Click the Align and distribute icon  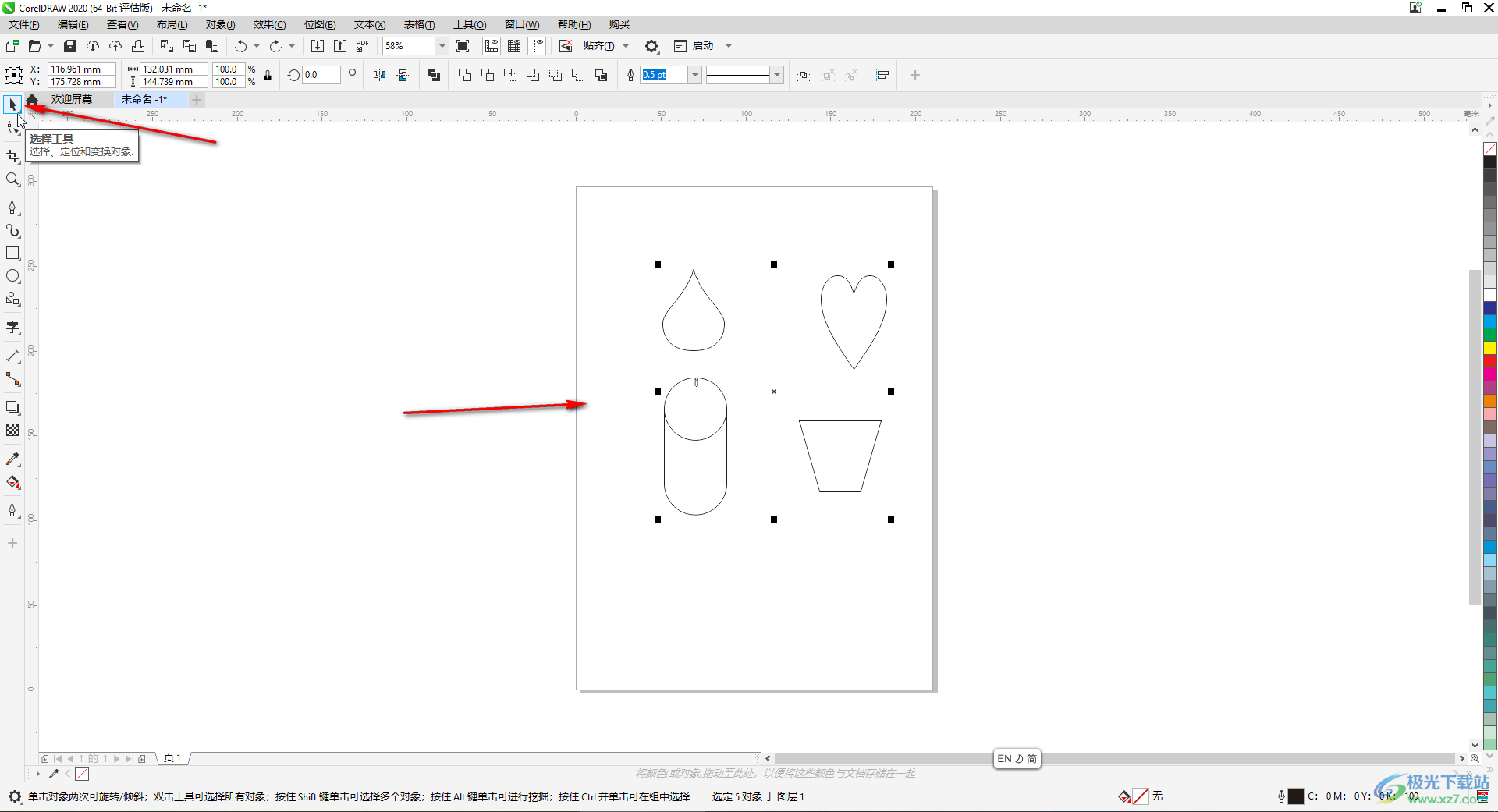point(882,75)
